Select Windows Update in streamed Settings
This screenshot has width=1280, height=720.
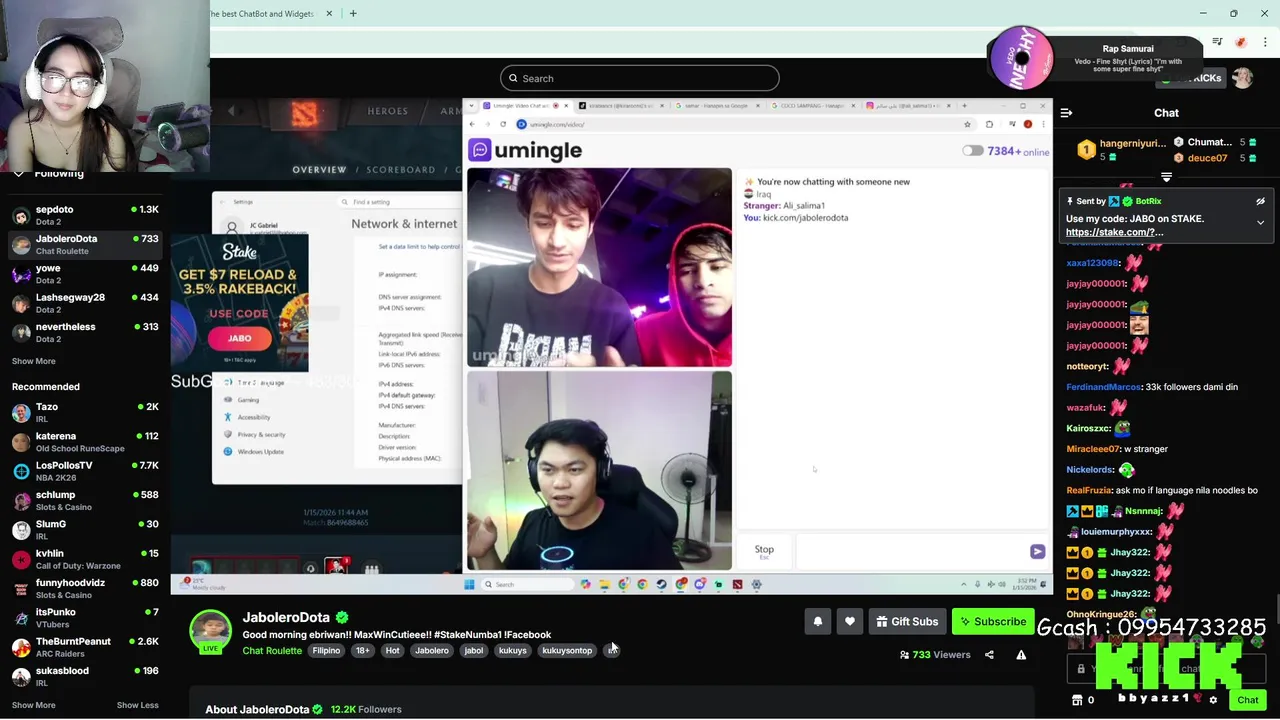tap(260, 452)
